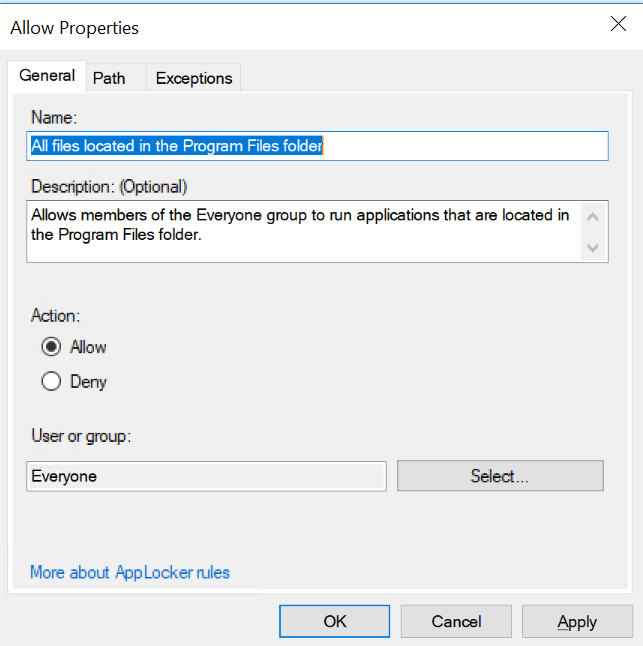The image size is (643, 646).
Task: Click inside the Description text box
Action: coord(302,232)
